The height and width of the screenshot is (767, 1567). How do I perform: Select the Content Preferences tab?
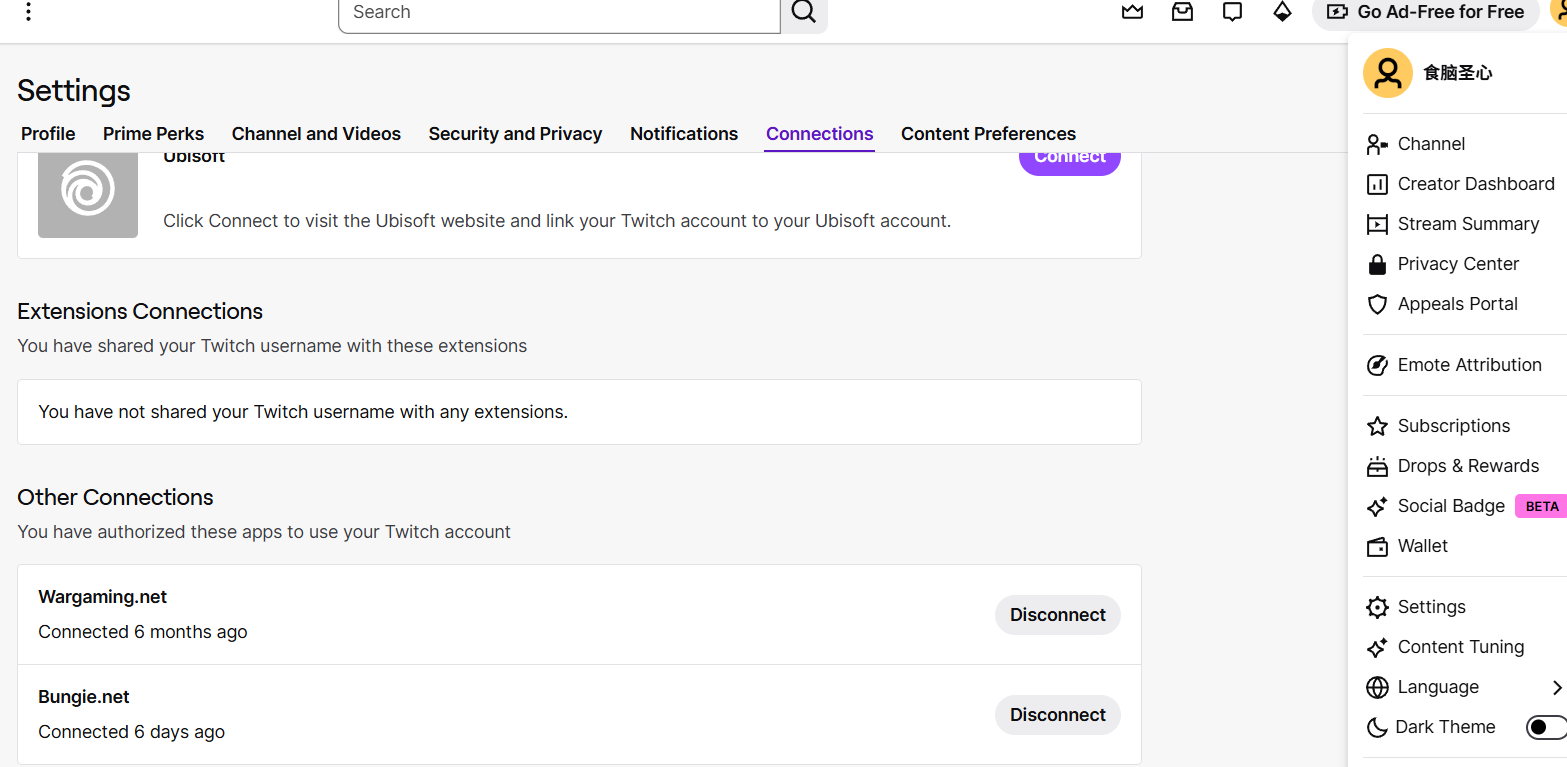(x=988, y=134)
